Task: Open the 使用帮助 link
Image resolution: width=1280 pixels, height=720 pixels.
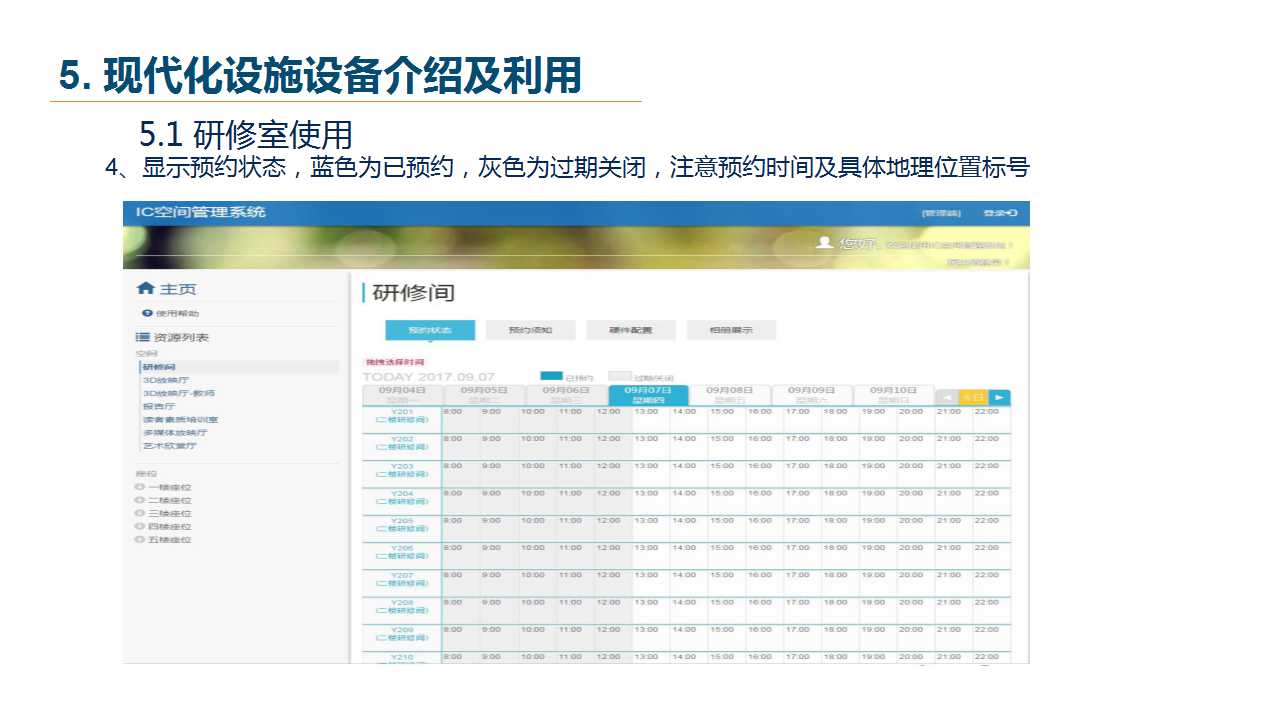Action: [177, 314]
